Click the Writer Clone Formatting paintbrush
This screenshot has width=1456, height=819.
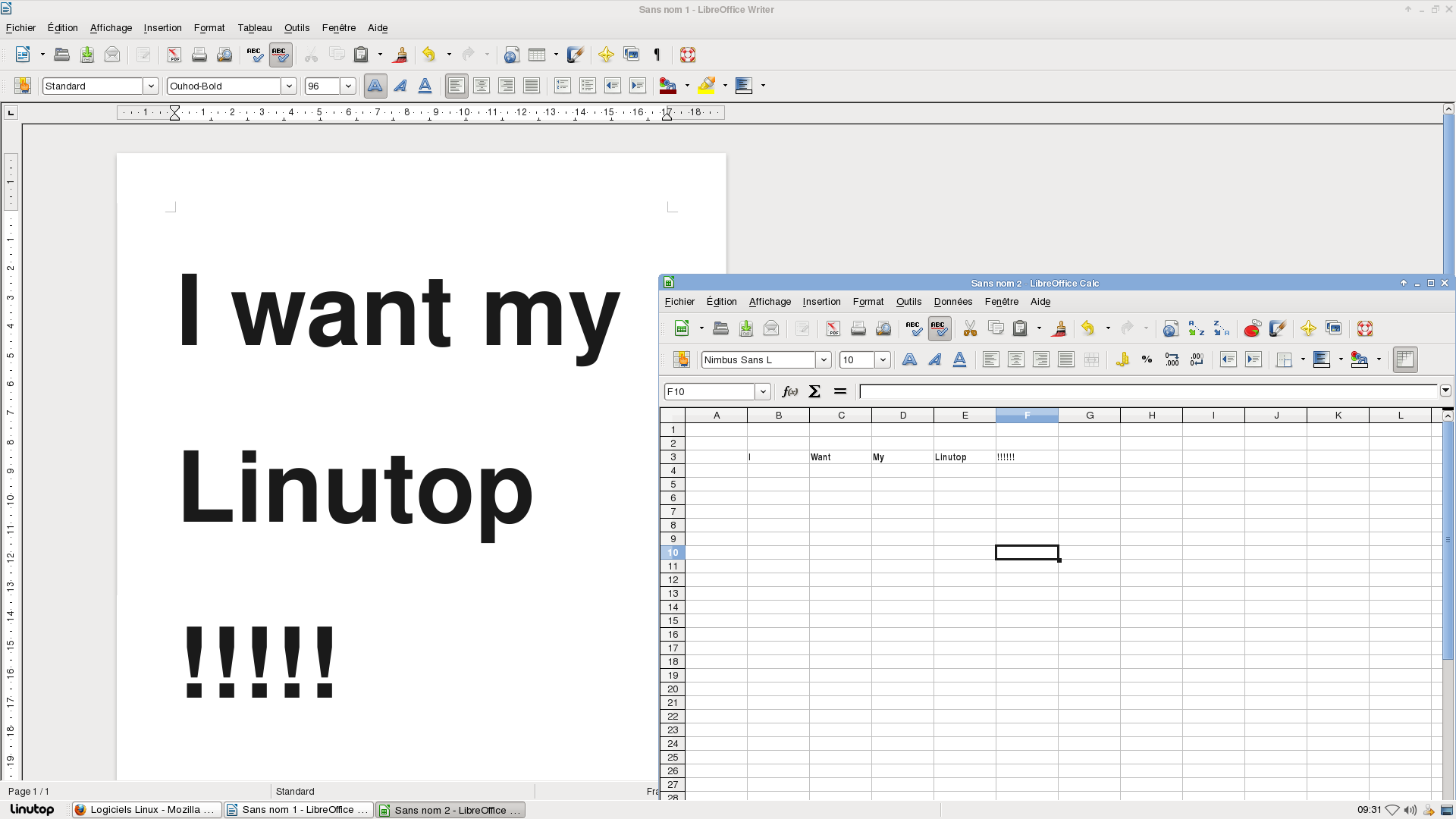pos(400,55)
